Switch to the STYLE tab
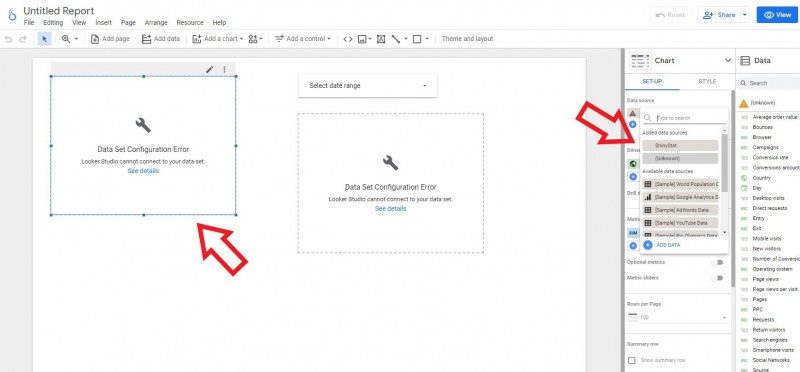800x372 pixels. coord(707,82)
